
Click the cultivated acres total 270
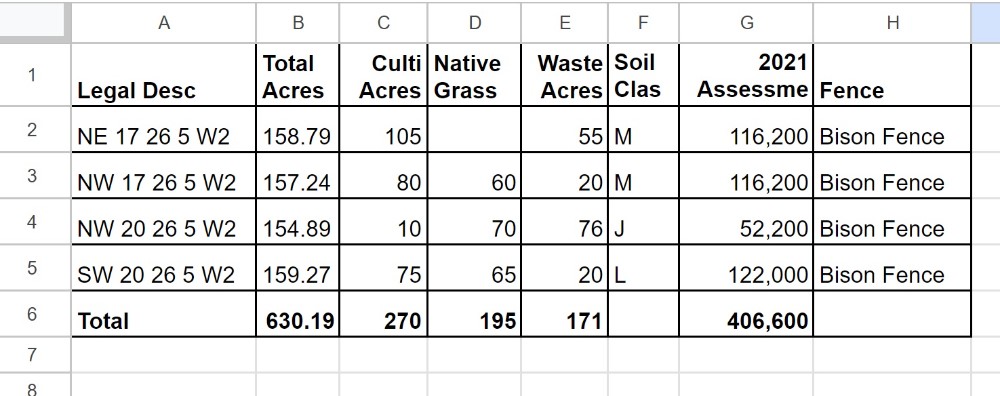click(x=383, y=314)
